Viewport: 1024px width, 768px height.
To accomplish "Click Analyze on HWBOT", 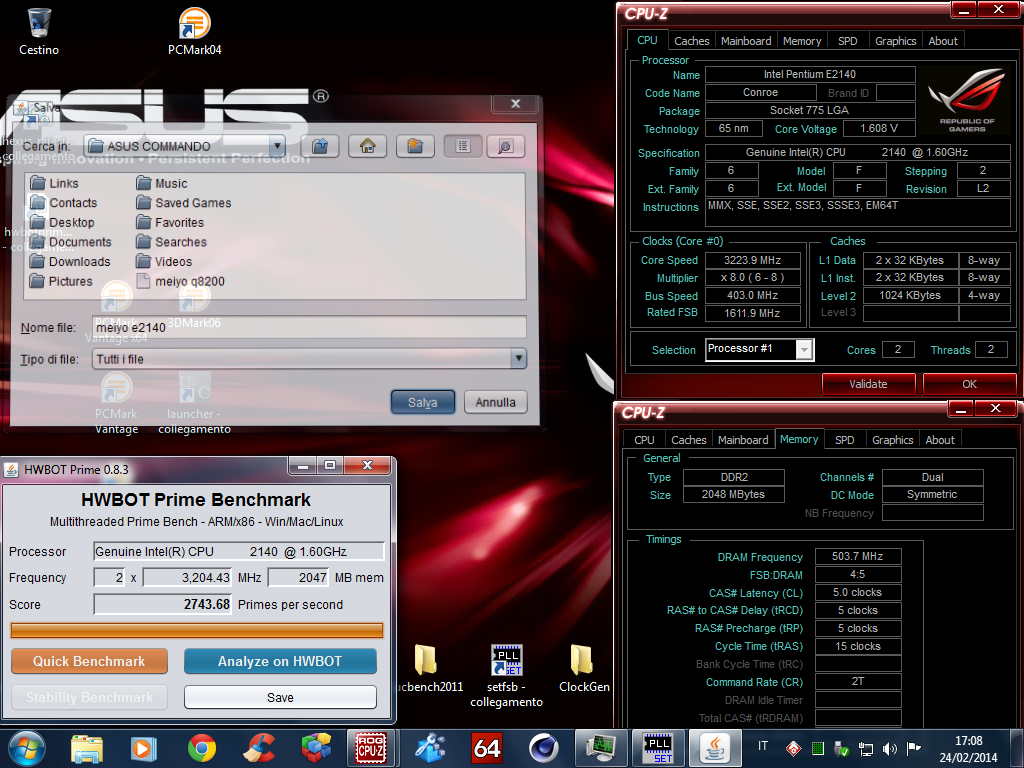I will point(280,661).
